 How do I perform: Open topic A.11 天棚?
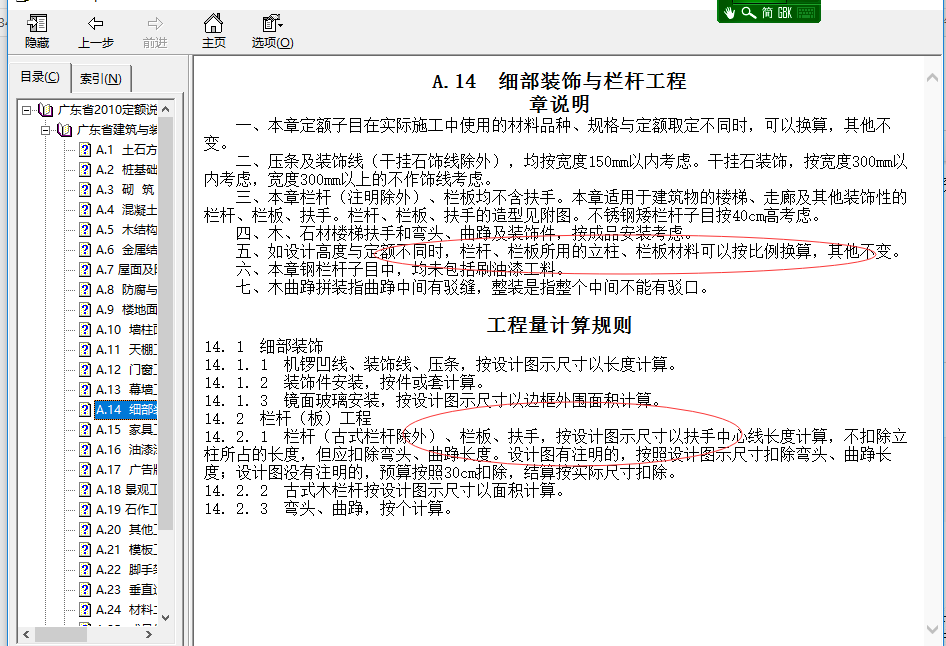[x=126, y=349]
